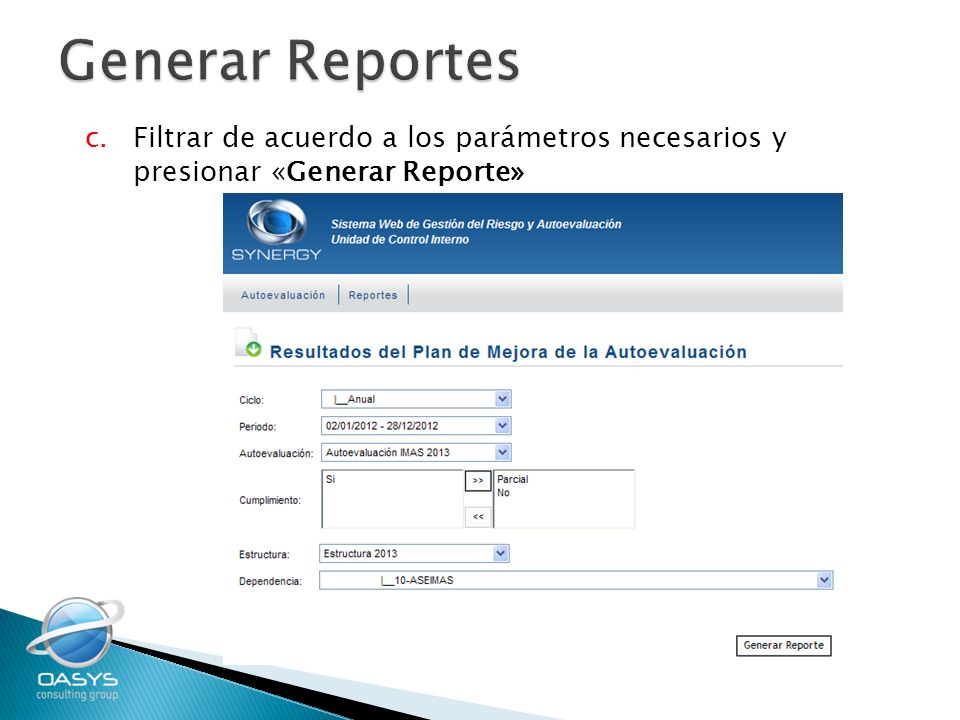Move selection right with the >> button

click(478, 481)
